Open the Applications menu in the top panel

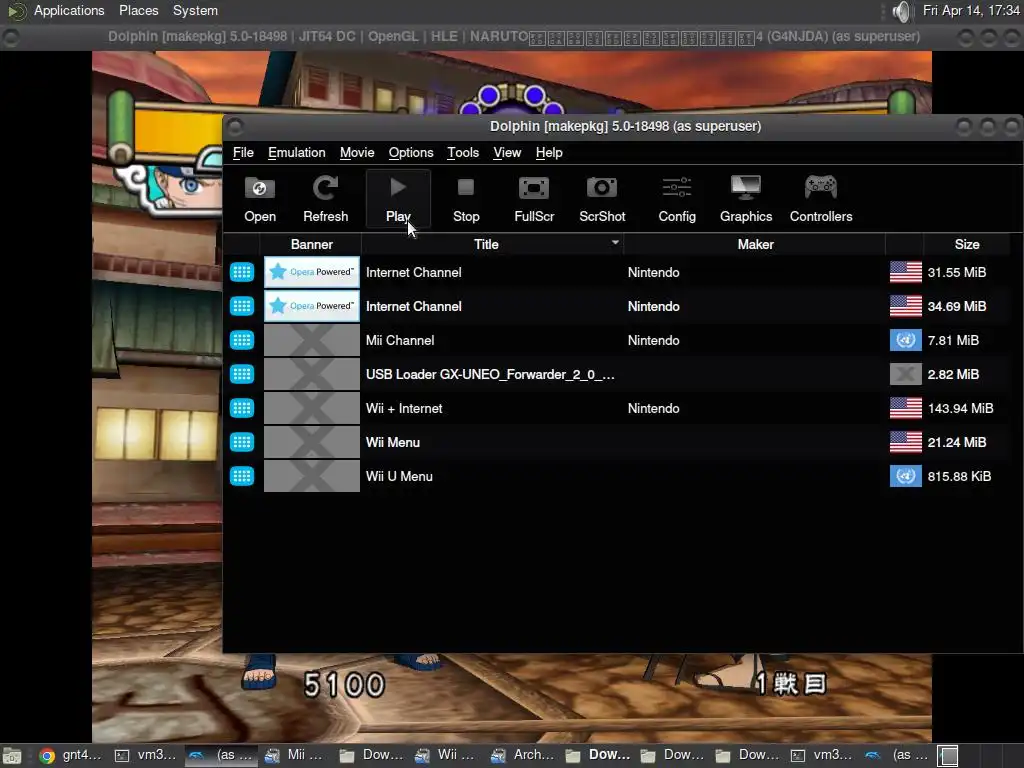(x=69, y=10)
